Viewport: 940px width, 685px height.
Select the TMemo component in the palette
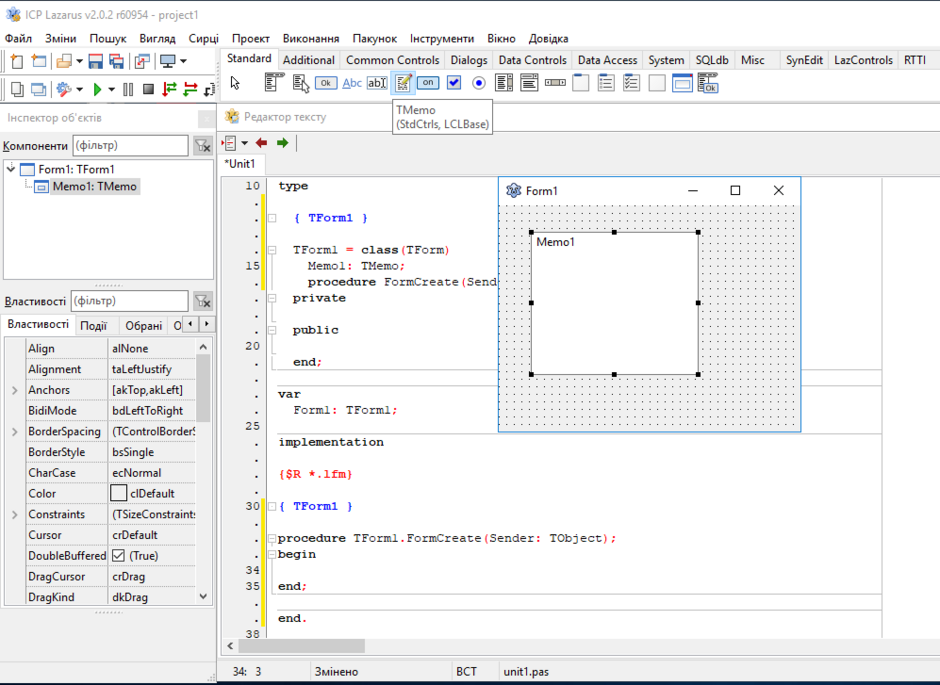click(403, 83)
